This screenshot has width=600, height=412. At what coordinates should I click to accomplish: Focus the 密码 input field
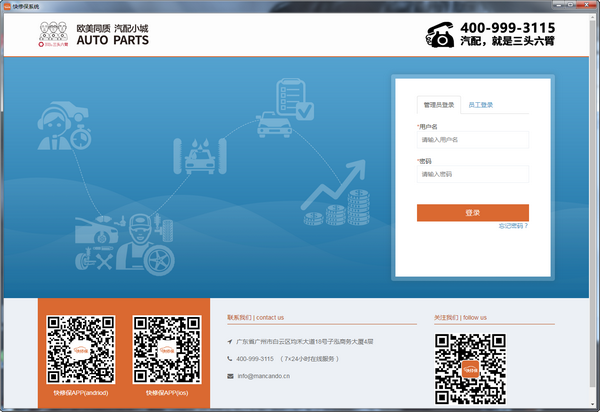click(473, 174)
